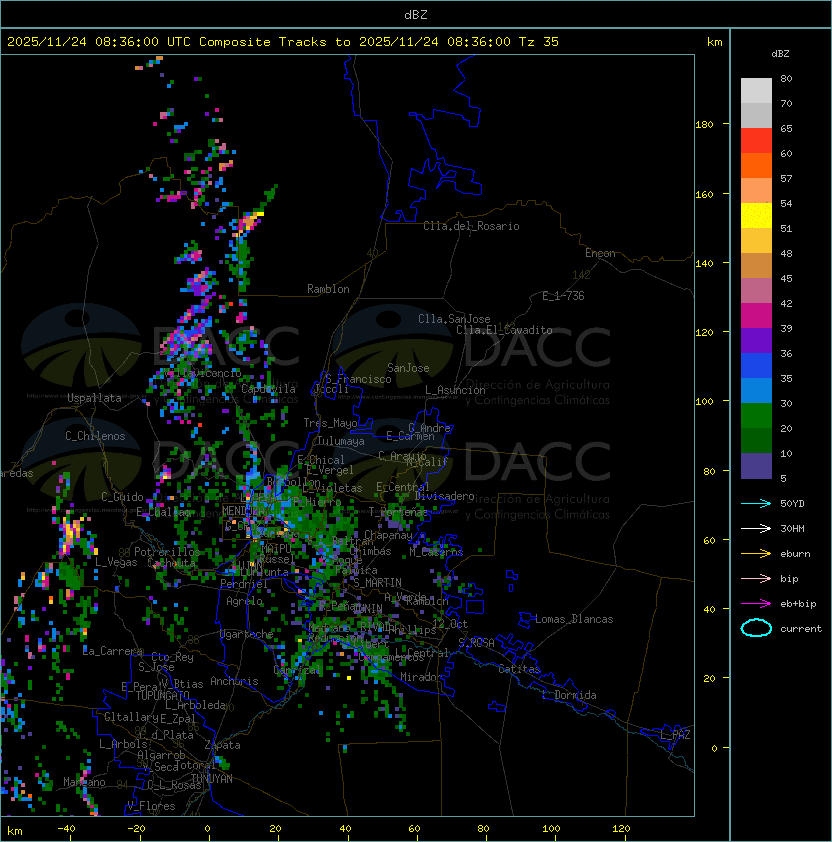Click the 180 tick on vertical km axis
The height and width of the screenshot is (842, 832).
click(704, 125)
